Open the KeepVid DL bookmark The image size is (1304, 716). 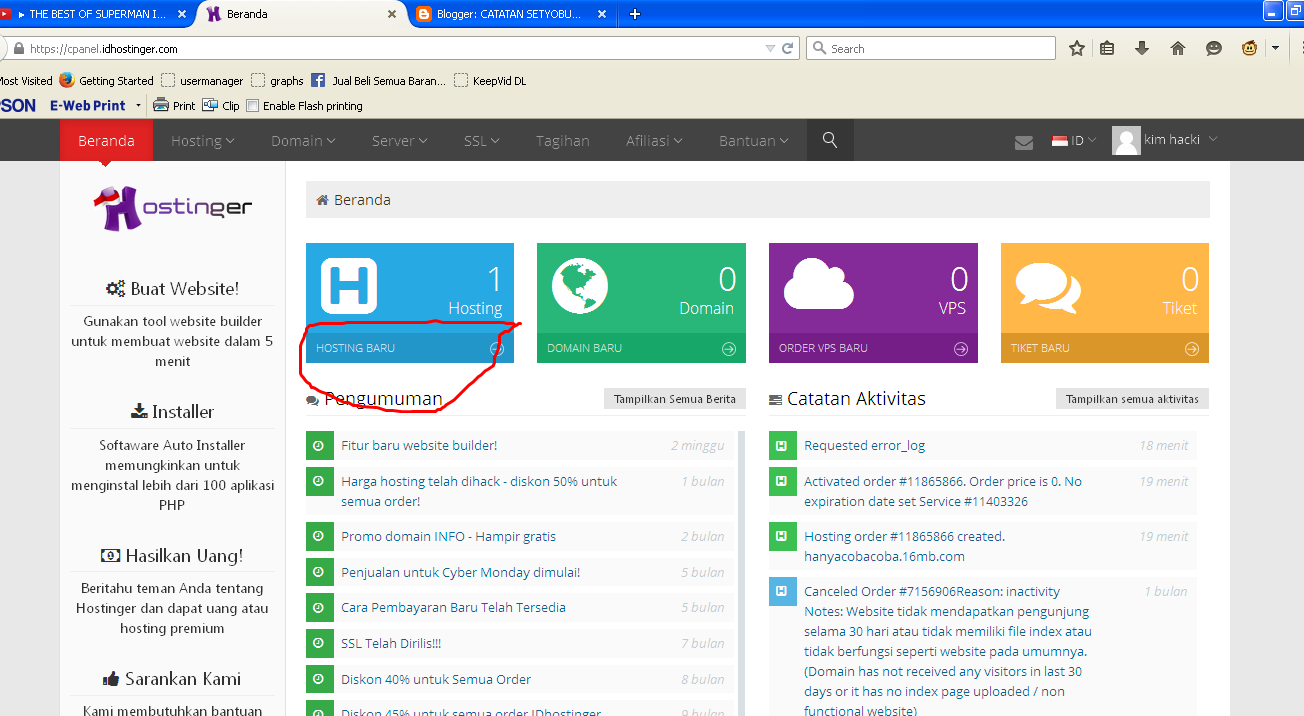tap(490, 81)
